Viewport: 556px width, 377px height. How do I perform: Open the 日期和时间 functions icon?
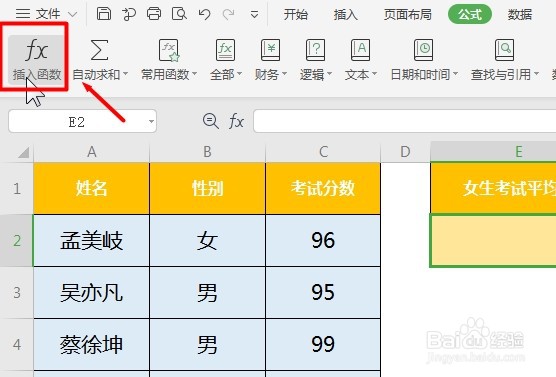click(423, 50)
